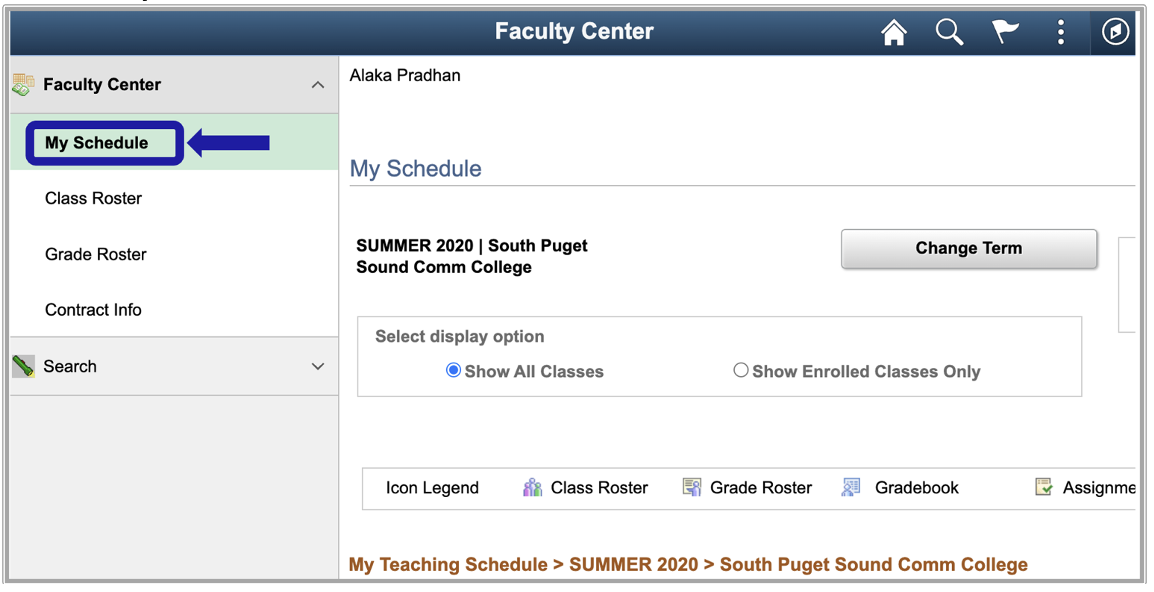
Task: Open My Schedule from the sidebar menu
Action: tap(96, 142)
